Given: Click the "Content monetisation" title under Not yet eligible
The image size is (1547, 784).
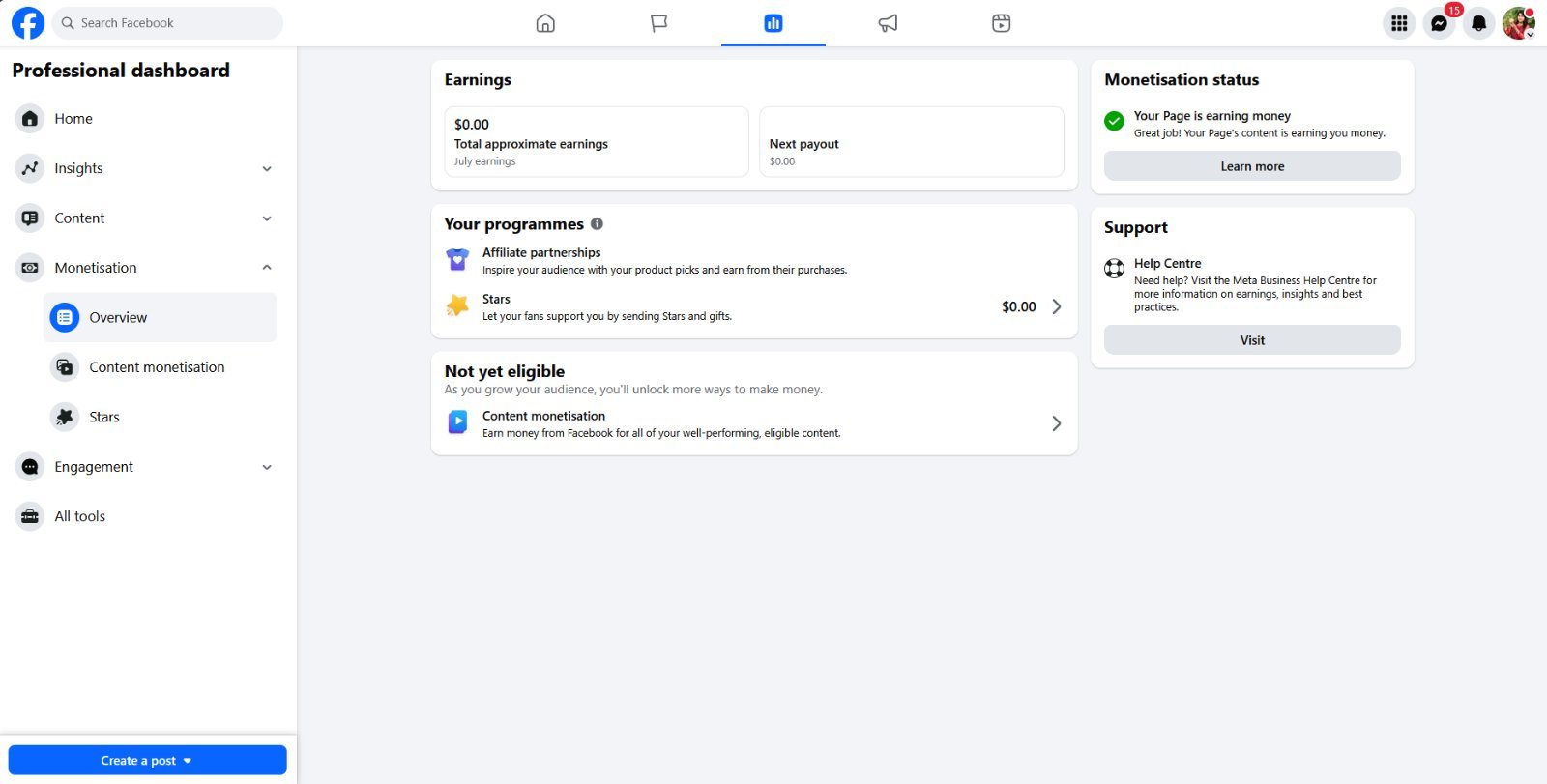Looking at the screenshot, I should click(543, 416).
